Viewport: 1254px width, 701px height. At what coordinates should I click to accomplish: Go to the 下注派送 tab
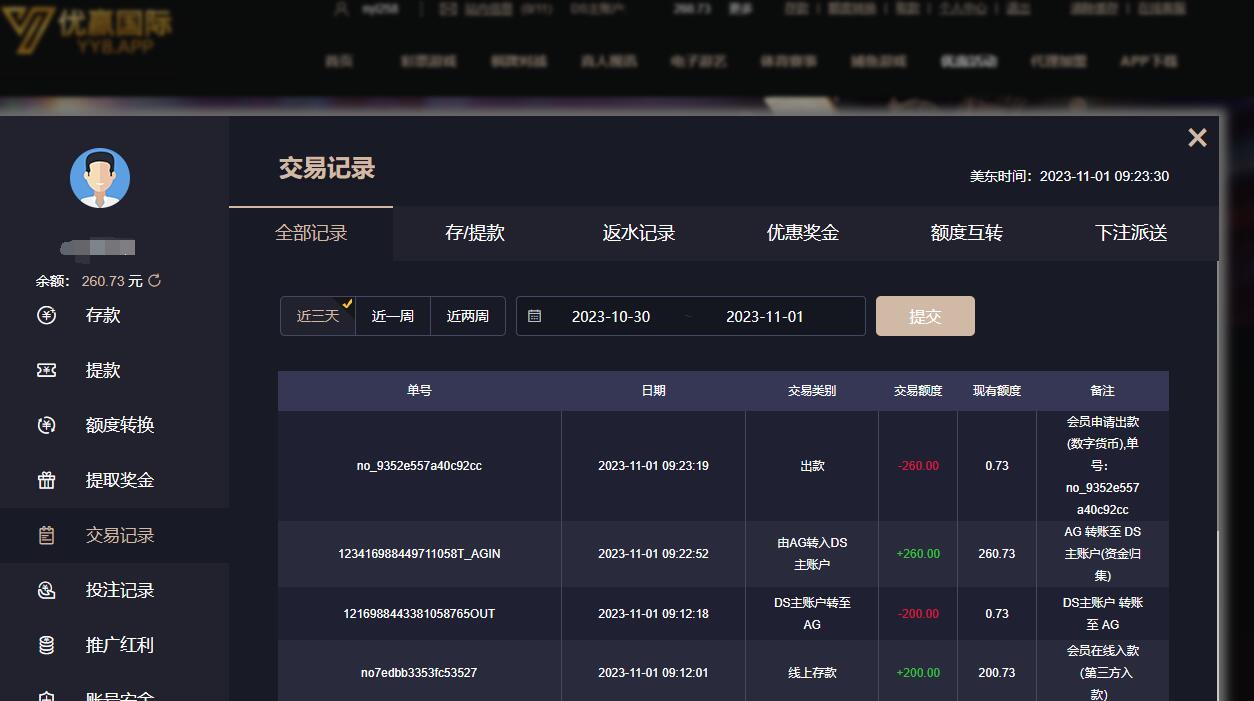[1131, 233]
